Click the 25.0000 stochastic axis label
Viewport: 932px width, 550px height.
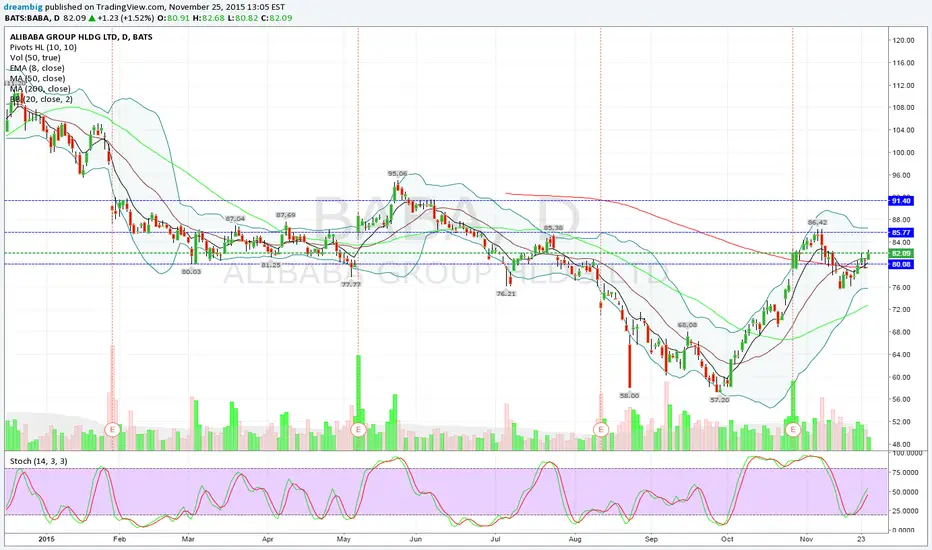[x=903, y=511]
